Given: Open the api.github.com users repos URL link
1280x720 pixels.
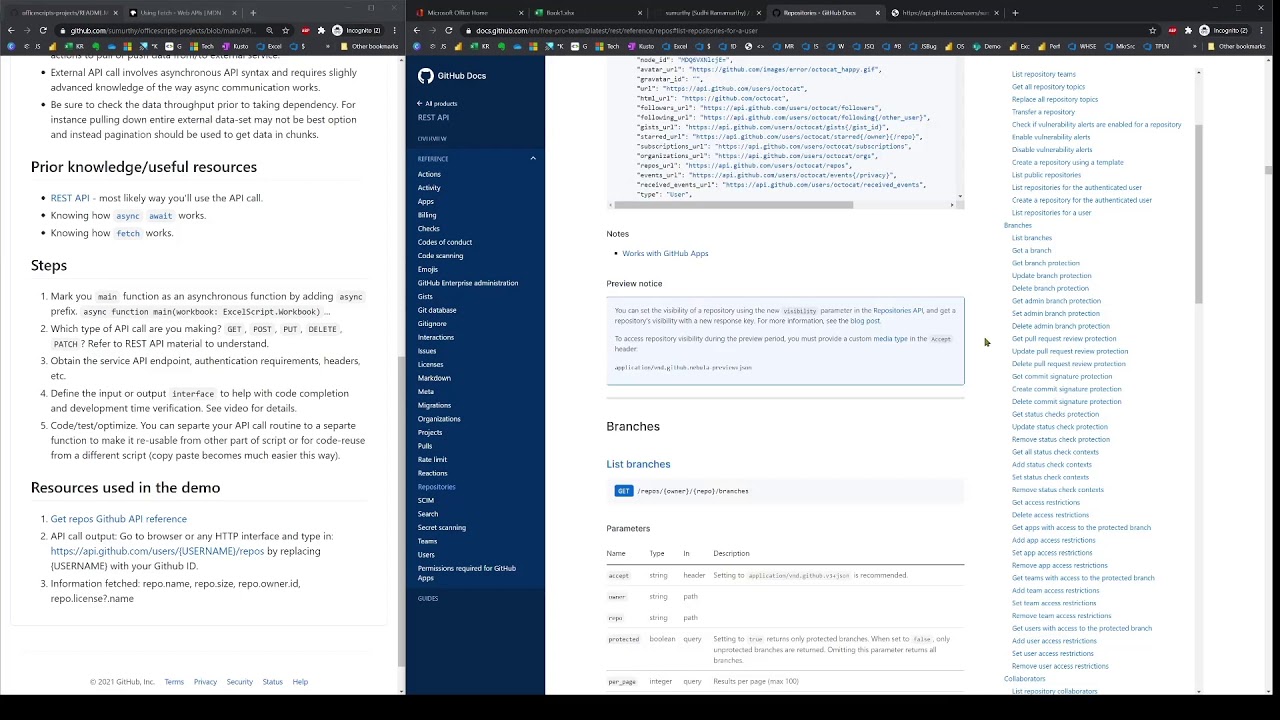Looking at the screenshot, I should pyautogui.click(x=158, y=551).
